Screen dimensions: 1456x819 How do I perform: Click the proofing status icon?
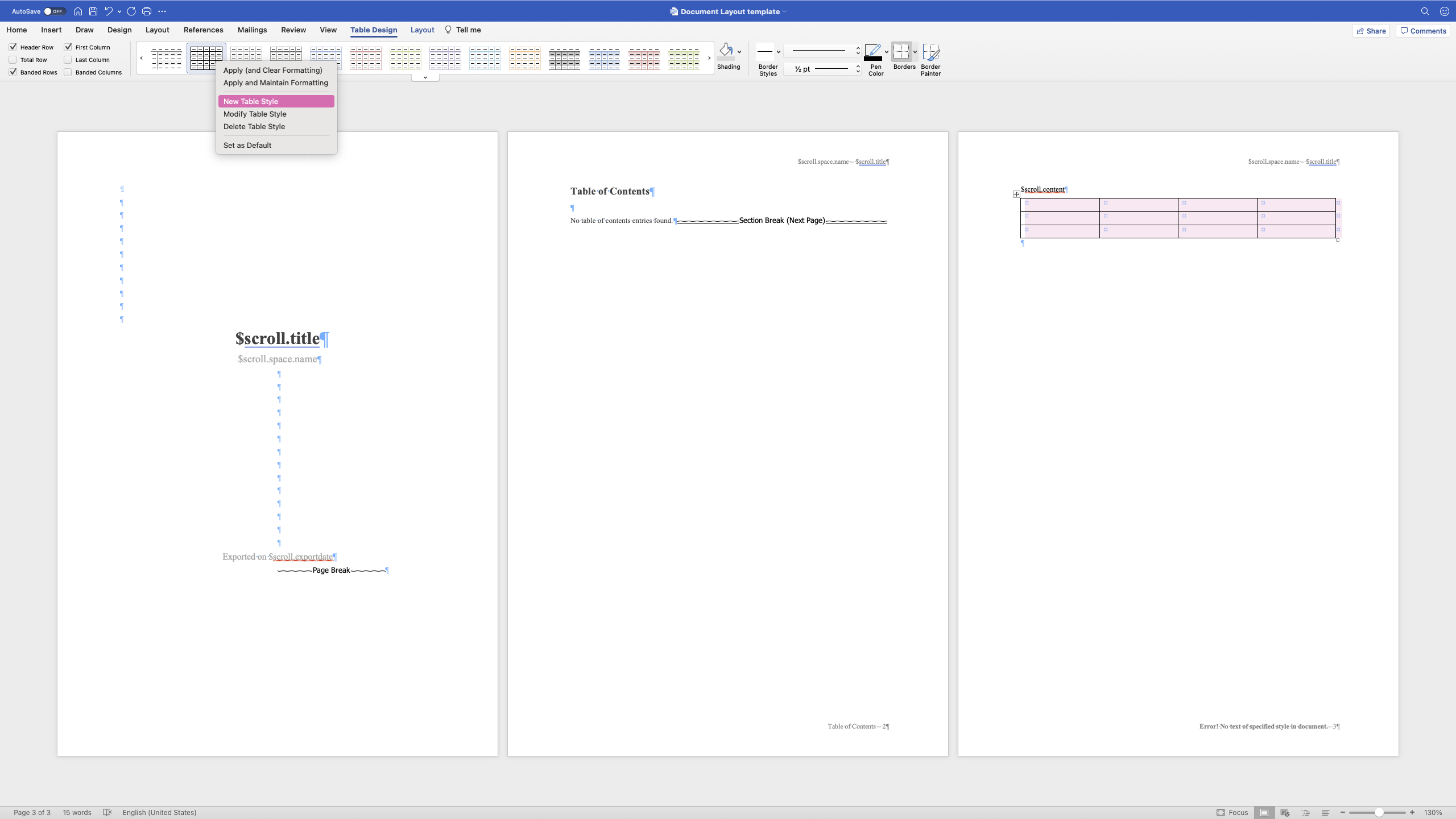(x=107, y=812)
